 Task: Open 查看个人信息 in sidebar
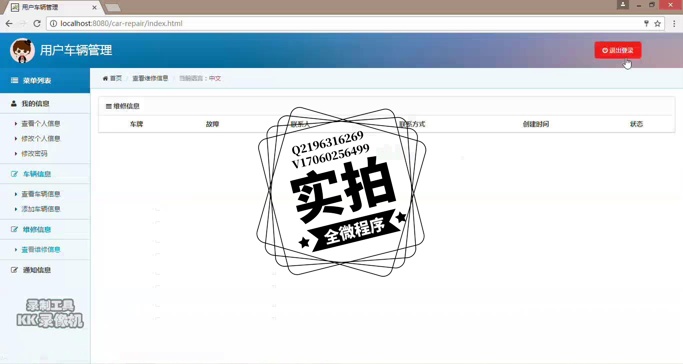[x=41, y=124]
